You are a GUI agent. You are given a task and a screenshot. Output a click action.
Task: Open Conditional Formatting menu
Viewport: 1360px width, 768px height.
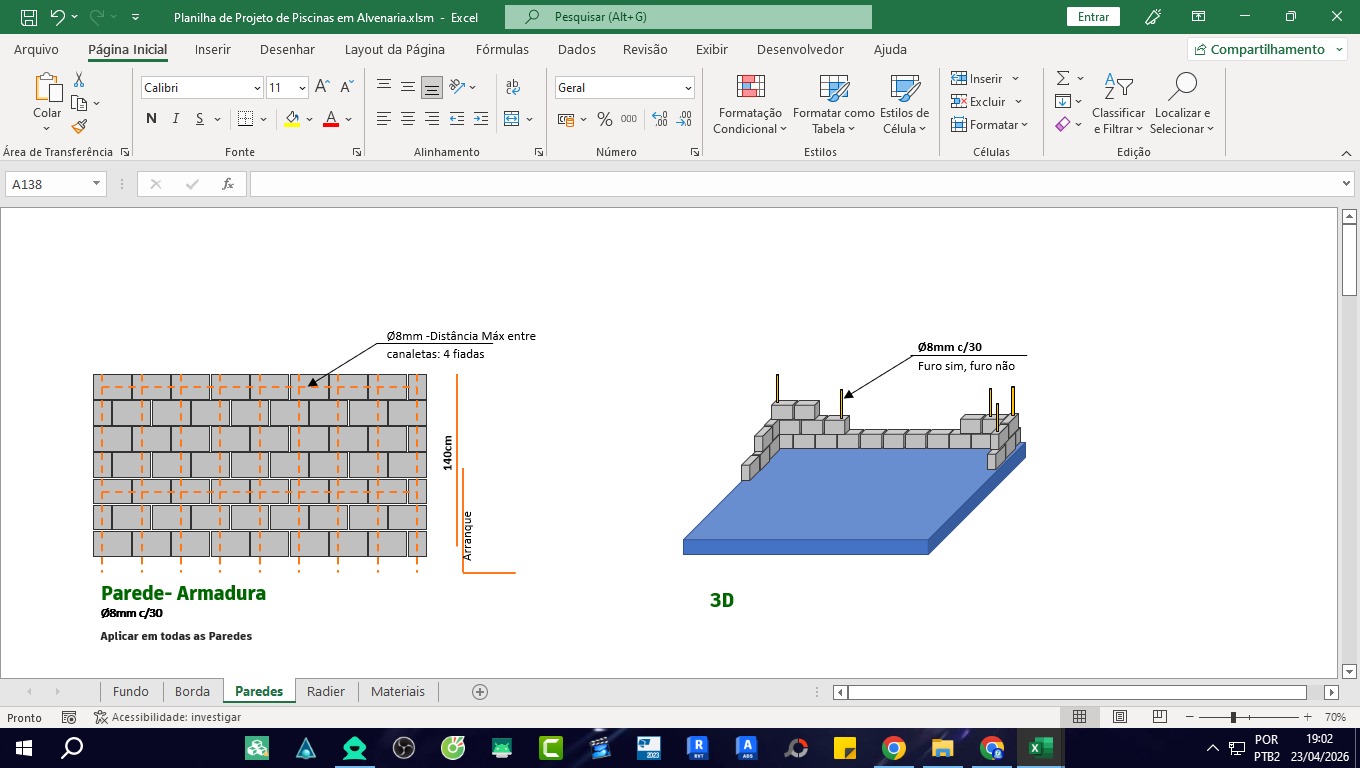(750, 105)
